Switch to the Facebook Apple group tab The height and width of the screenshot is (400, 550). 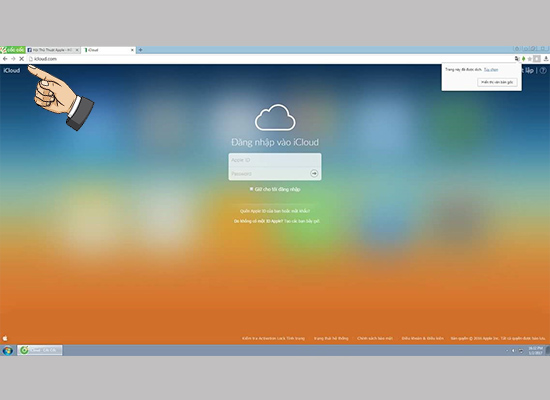(x=53, y=50)
